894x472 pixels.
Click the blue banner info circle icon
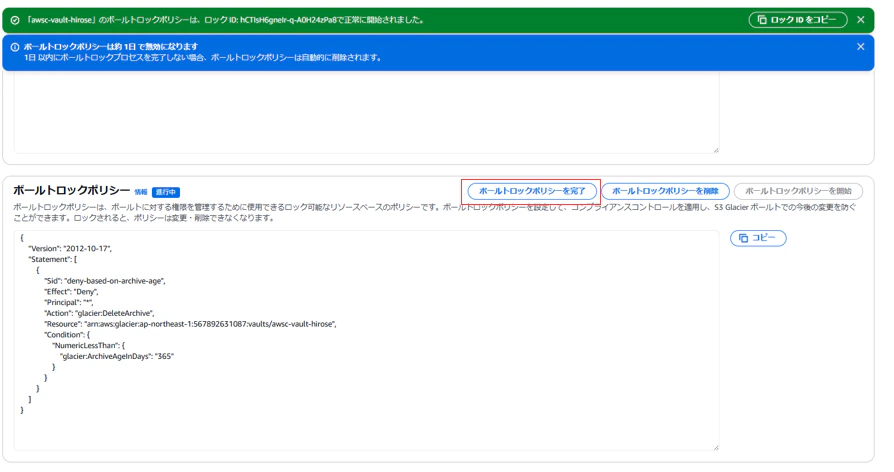(x=15, y=47)
